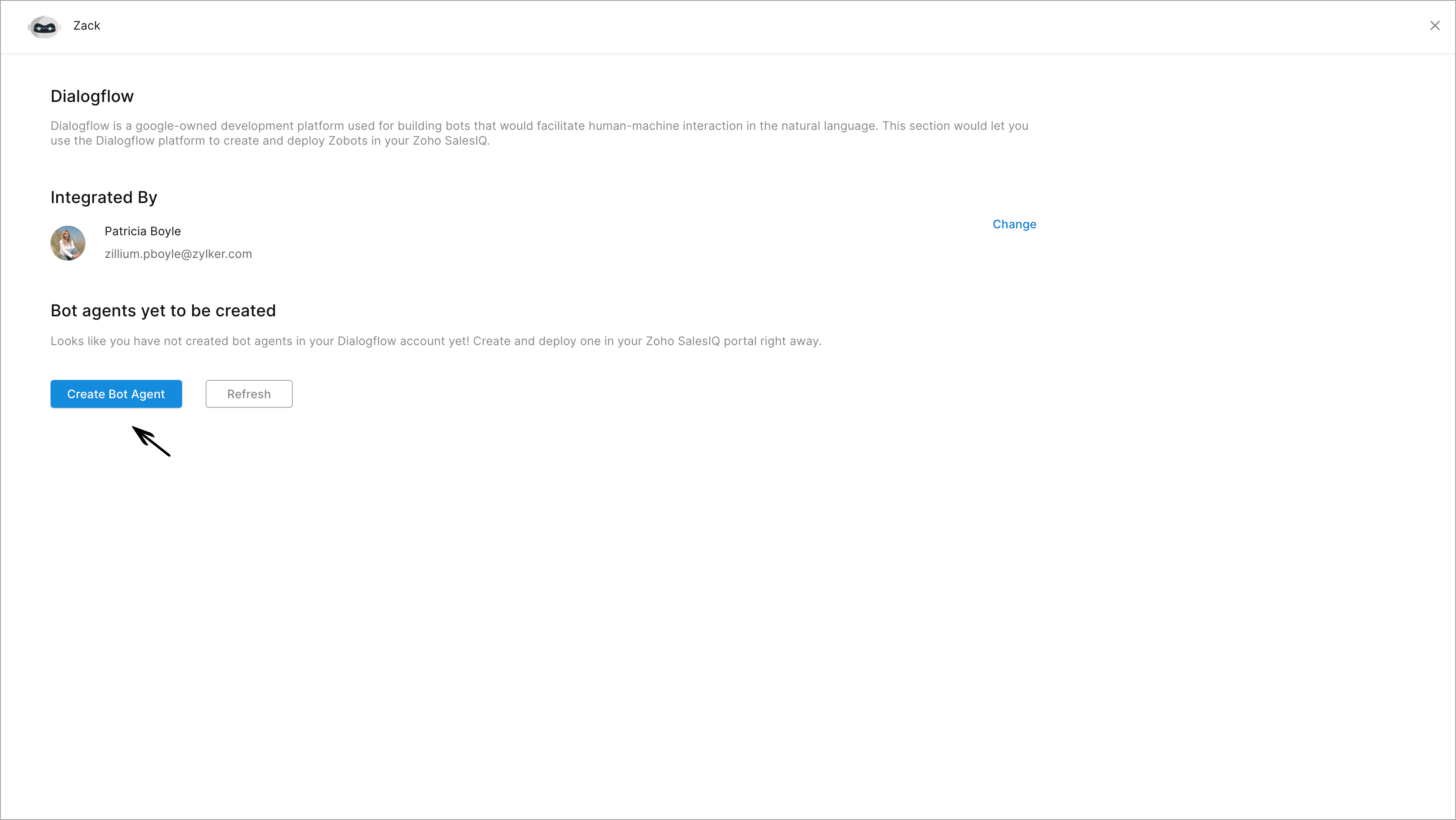Click the 'Looks like you have not created' message
This screenshot has width=1456, height=820.
[436, 341]
